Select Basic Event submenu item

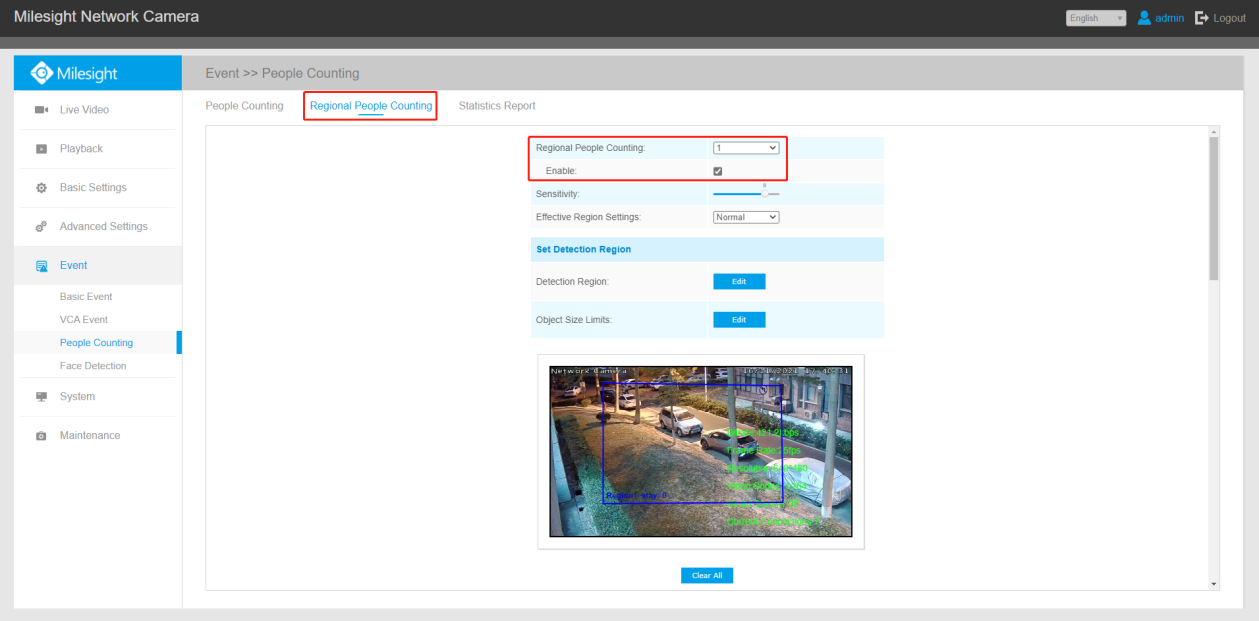pos(86,297)
